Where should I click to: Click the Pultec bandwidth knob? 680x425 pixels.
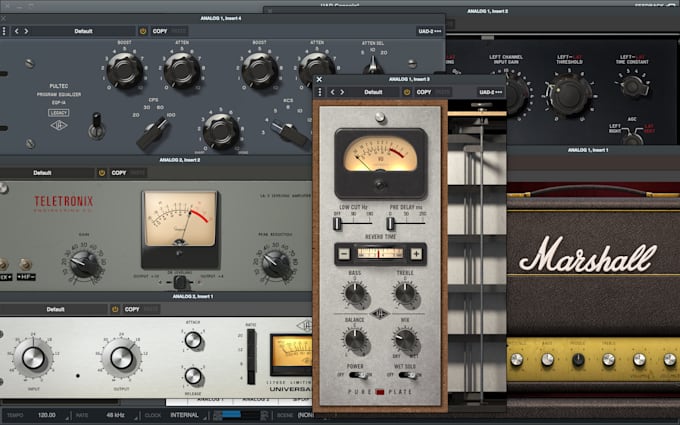(x=221, y=131)
